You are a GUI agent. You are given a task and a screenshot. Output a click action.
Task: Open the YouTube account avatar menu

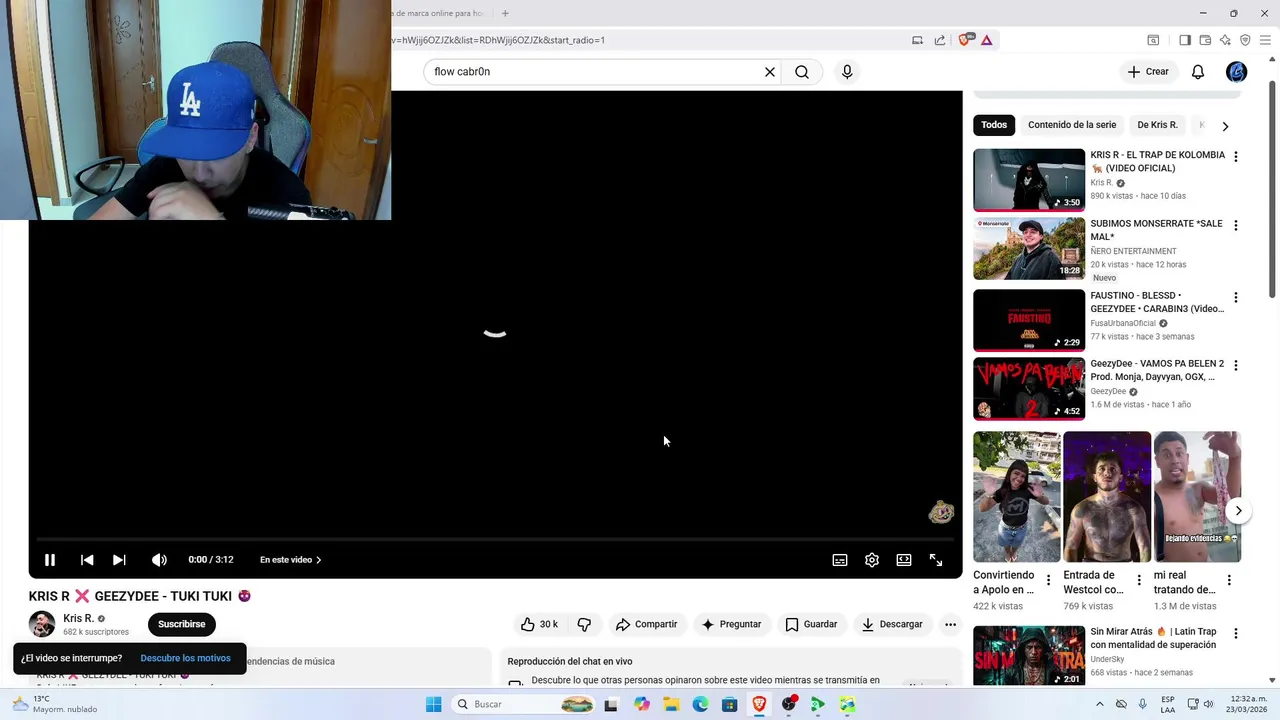1237,72
